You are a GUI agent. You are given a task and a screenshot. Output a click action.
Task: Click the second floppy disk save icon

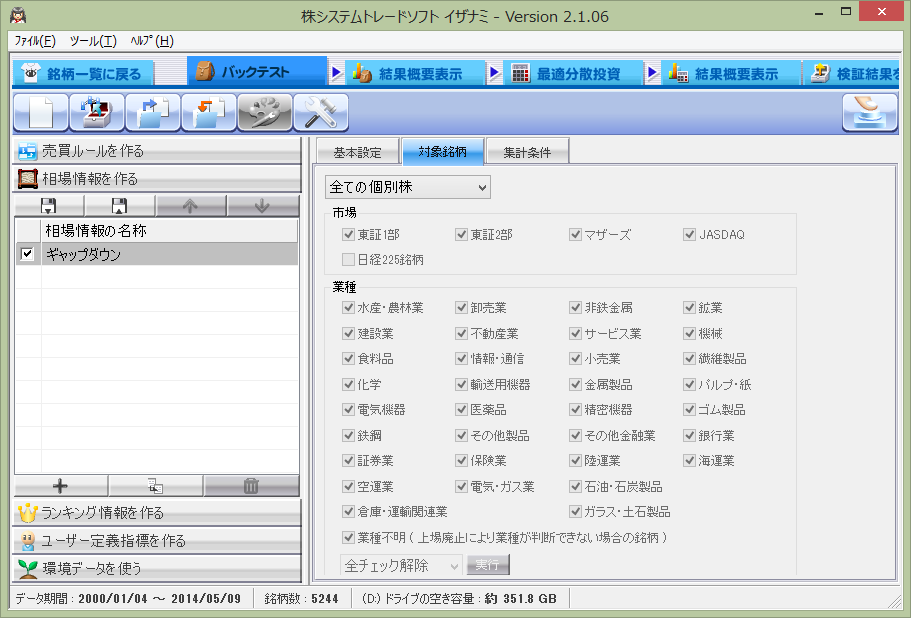(x=120, y=206)
